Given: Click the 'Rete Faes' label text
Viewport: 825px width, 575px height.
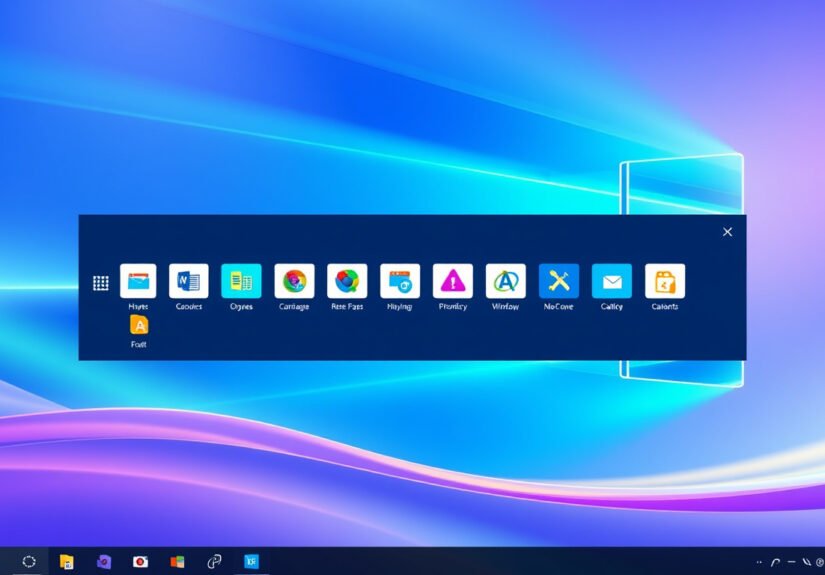Looking at the screenshot, I should [x=347, y=306].
